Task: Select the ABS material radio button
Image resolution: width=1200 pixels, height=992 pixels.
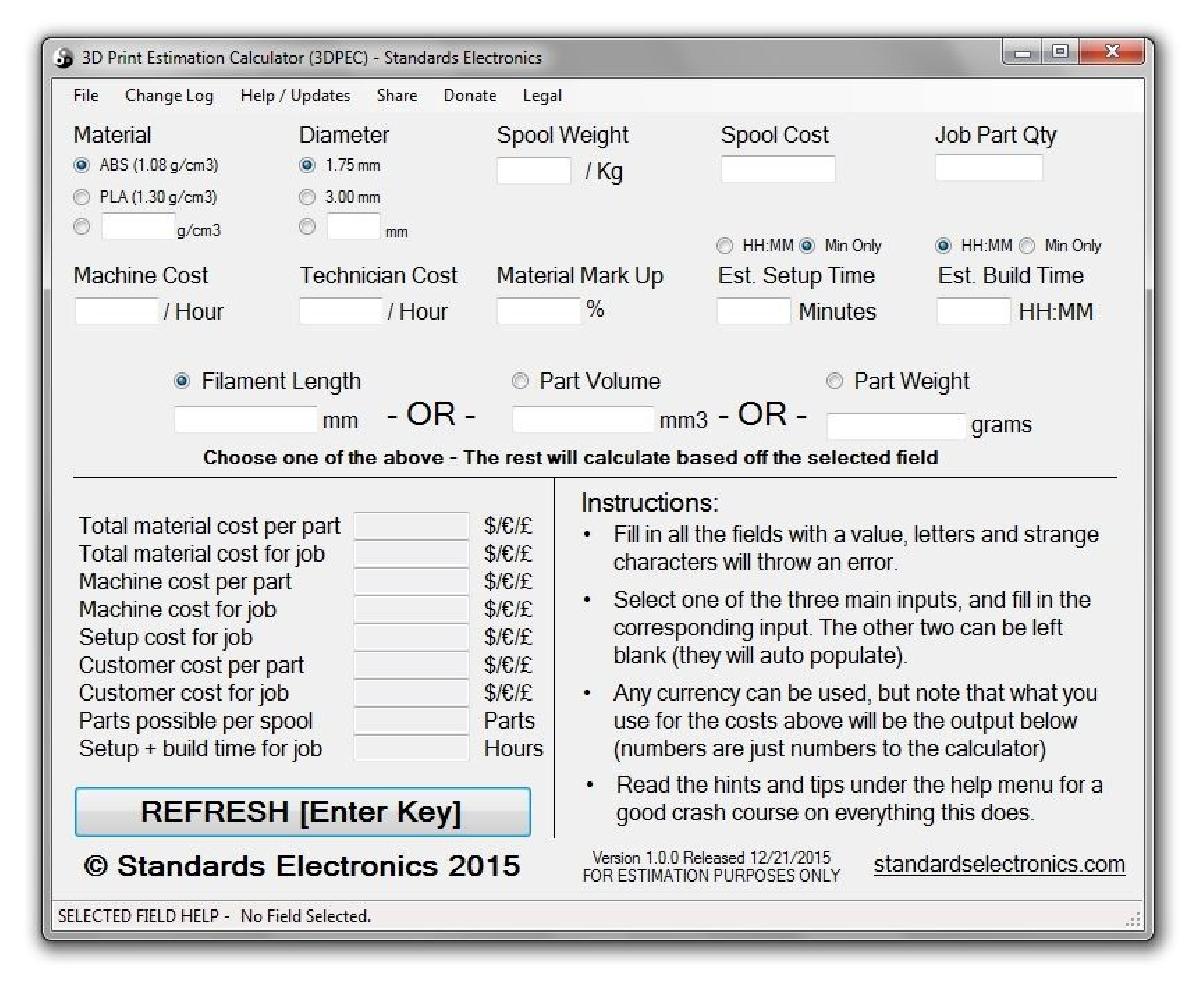Action: pos(82,165)
